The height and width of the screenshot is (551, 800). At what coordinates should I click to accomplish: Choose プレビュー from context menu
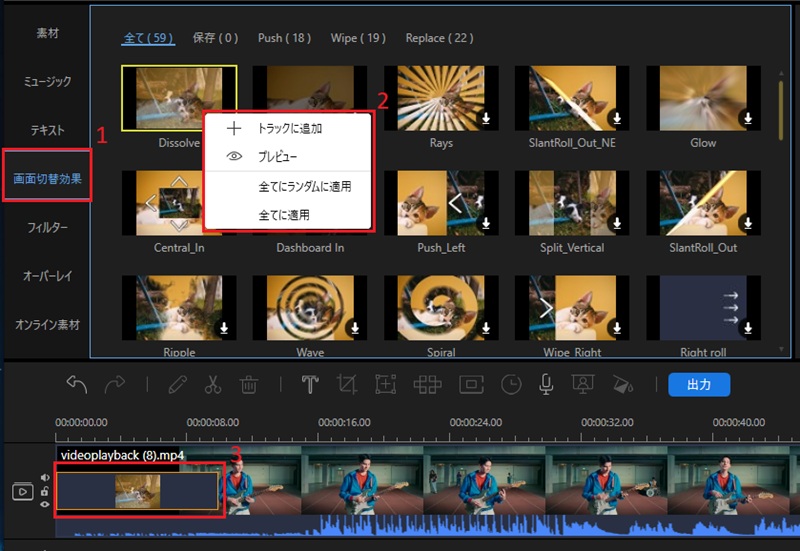click(287, 157)
